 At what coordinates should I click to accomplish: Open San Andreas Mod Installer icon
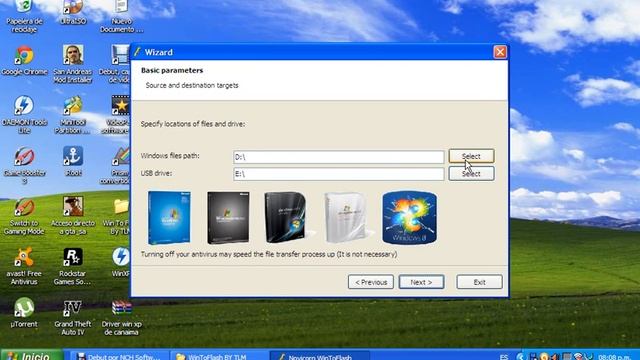point(73,64)
